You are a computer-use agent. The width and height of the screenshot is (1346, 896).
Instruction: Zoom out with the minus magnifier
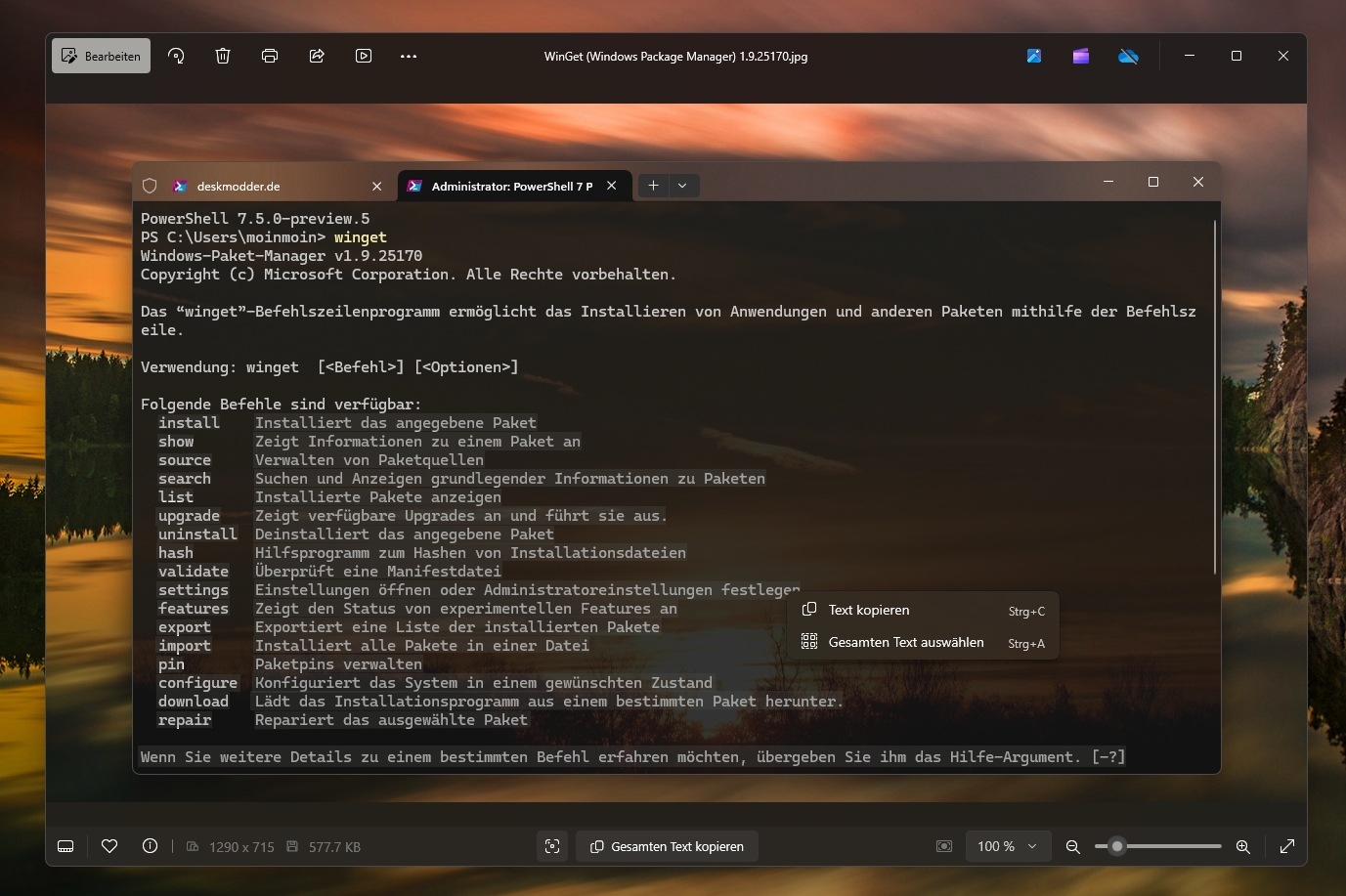pyautogui.click(x=1072, y=846)
